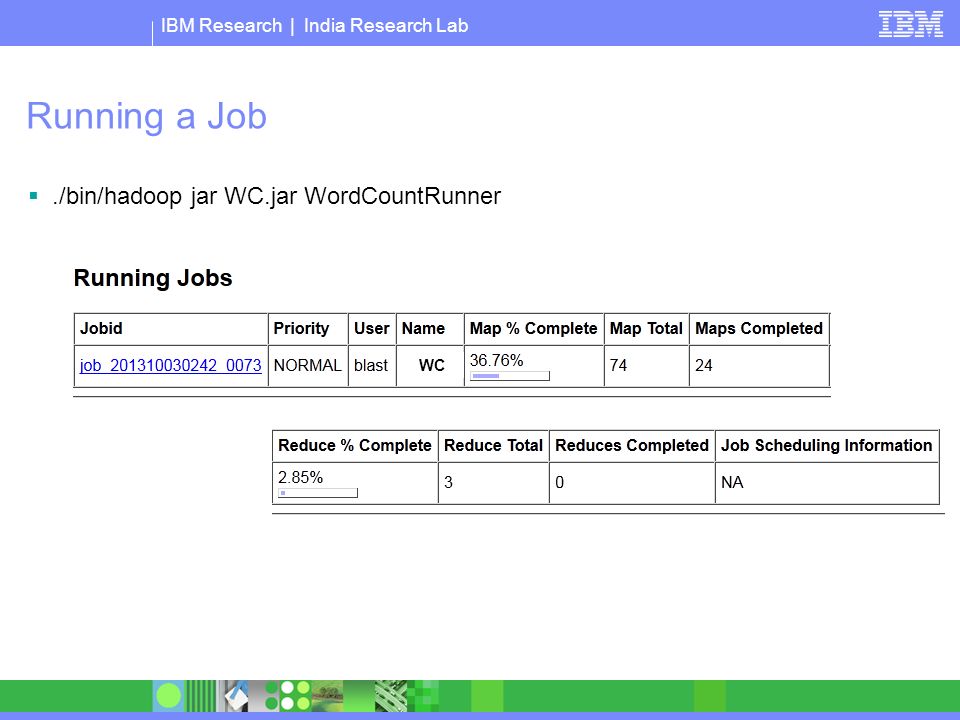Viewport: 960px width, 720px height.
Task: Click the 'WC' job name cell
Action: pos(430,366)
